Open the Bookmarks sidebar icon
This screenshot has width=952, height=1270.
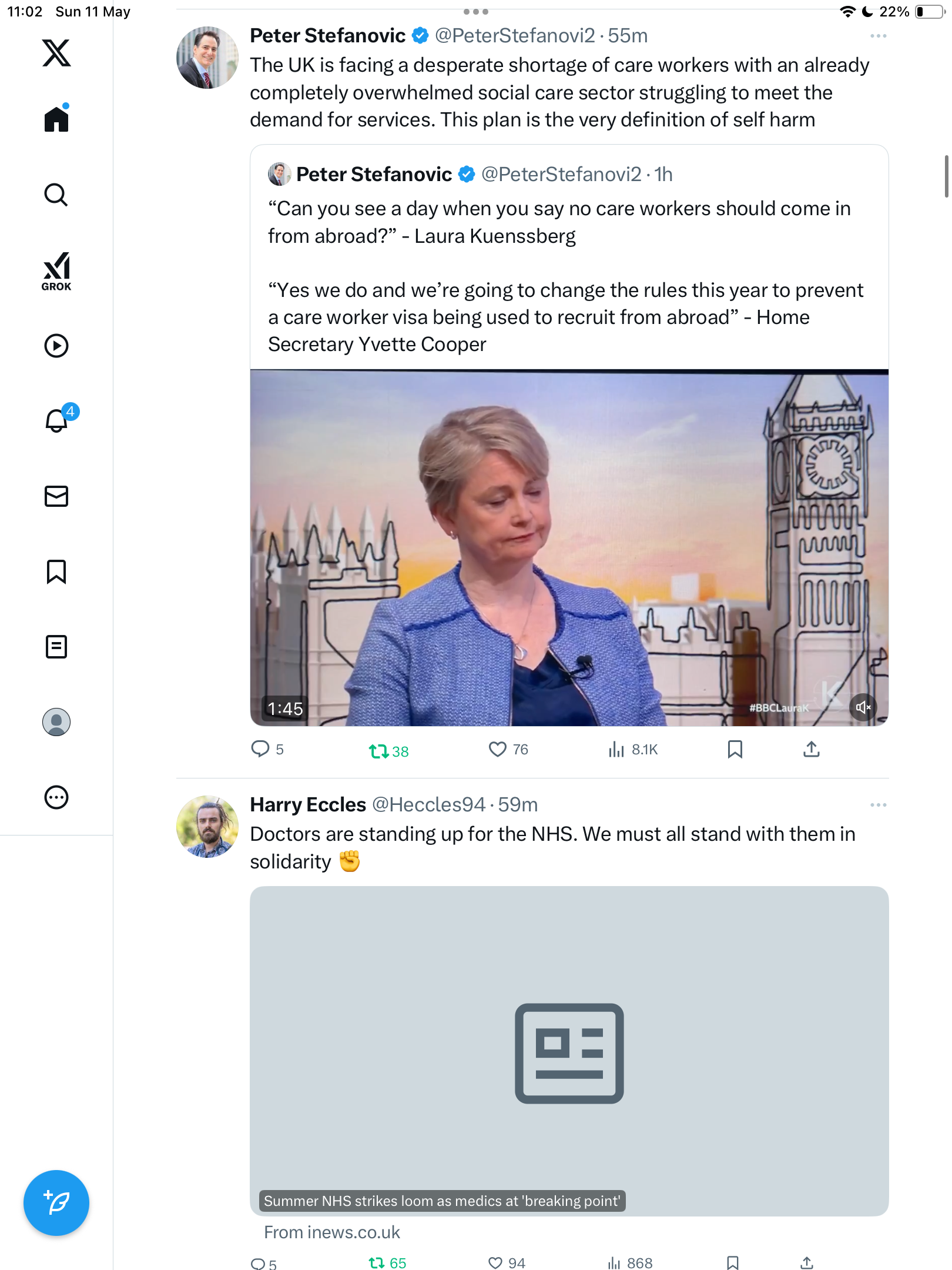pos(56,571)
